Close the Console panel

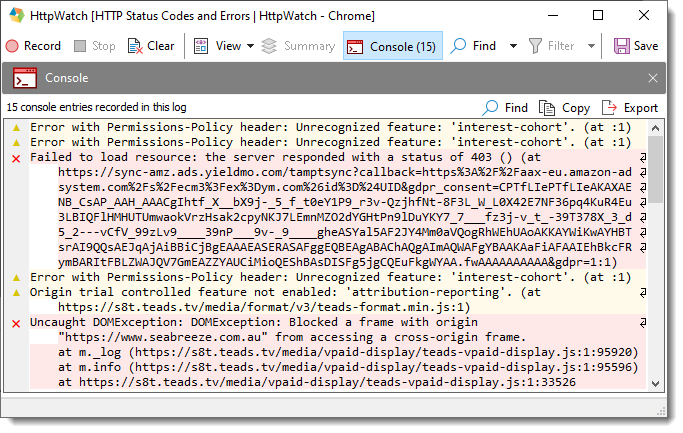[652, 78]
